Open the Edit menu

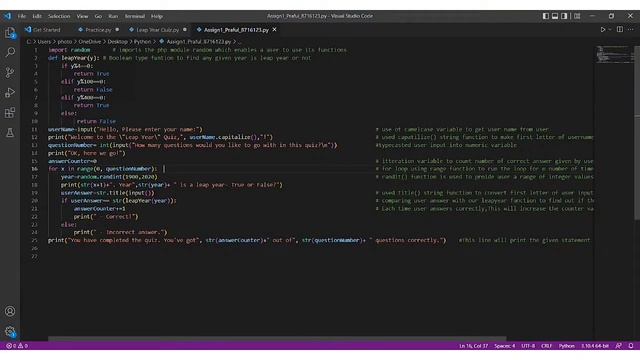pos(37,16)
